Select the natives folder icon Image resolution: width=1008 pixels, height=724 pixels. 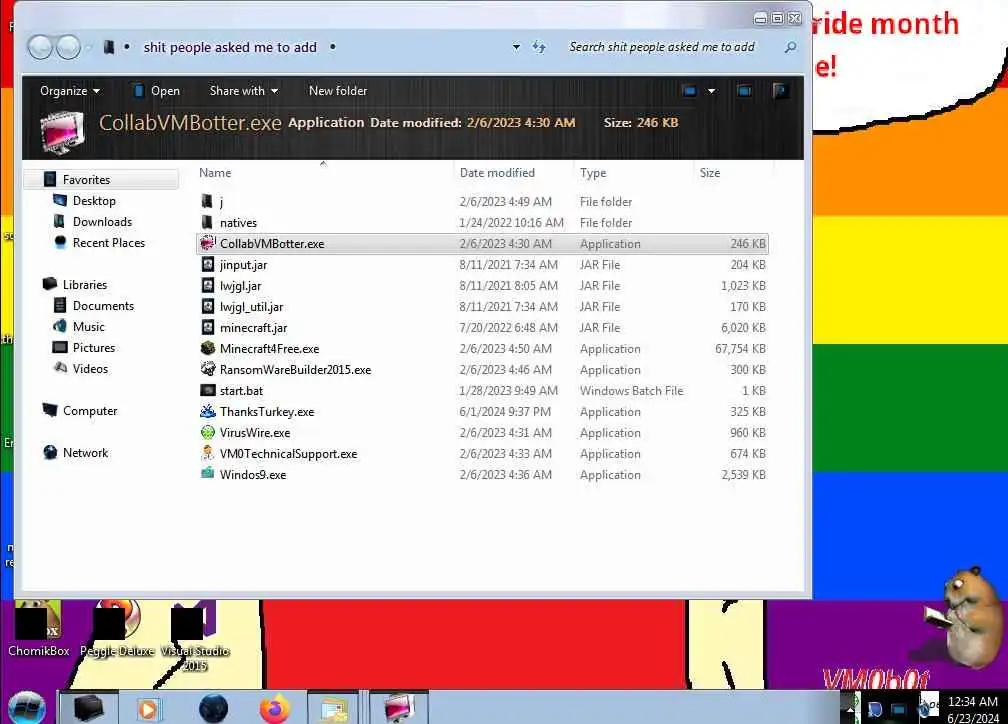pyautogui.click(x=207, y=222)
